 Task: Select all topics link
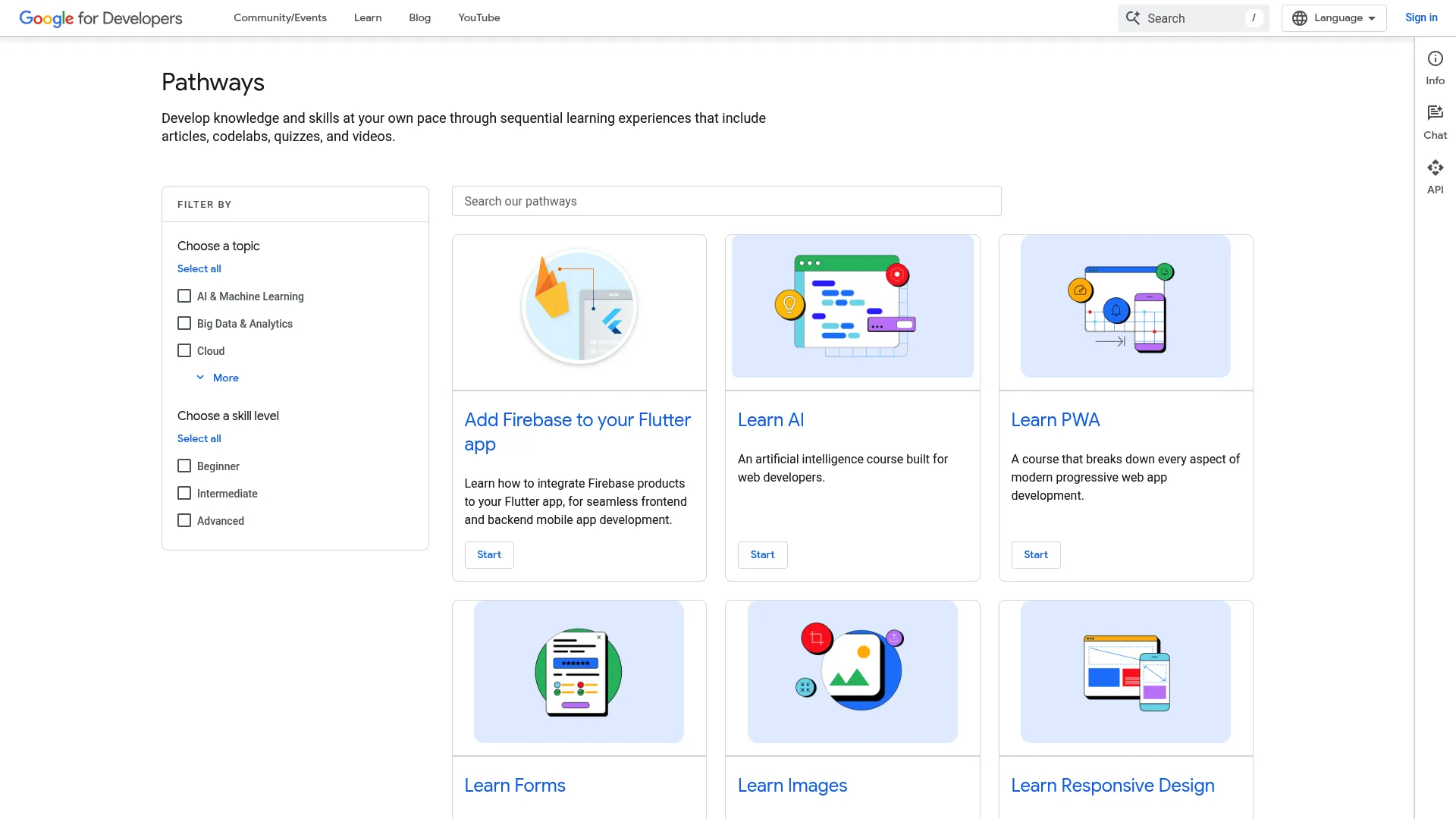(x=199, y=268)
